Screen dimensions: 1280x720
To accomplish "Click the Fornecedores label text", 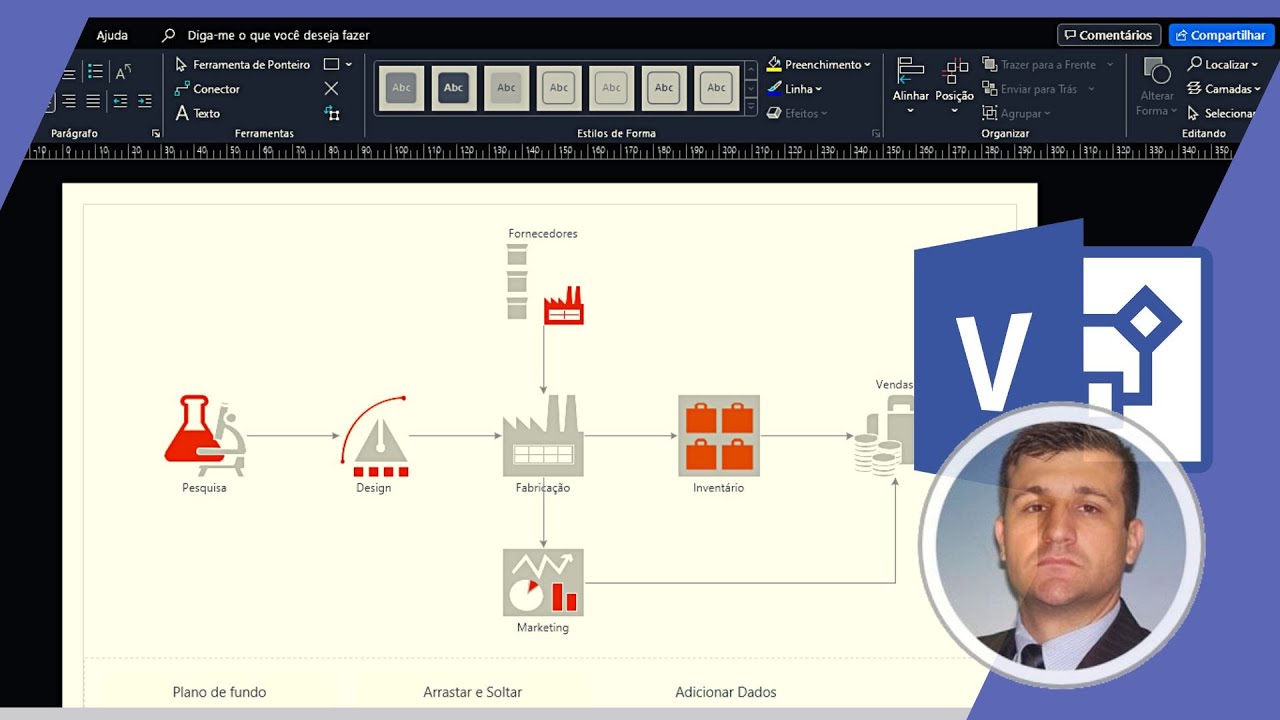I will click(x=543, y=234).
